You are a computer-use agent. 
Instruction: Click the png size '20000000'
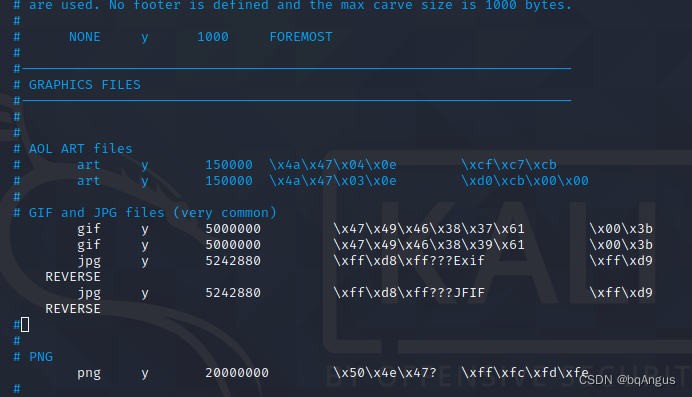click(237, 373)
